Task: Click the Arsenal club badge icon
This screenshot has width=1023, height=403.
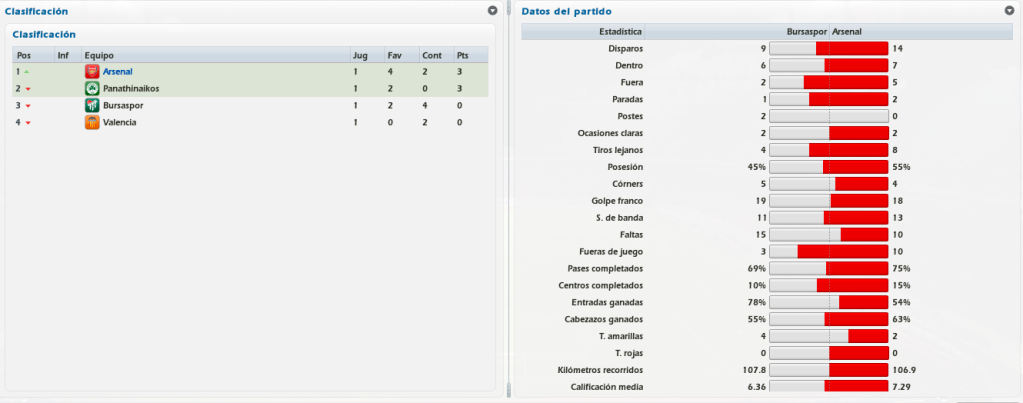Action: [x=92, y=72]
